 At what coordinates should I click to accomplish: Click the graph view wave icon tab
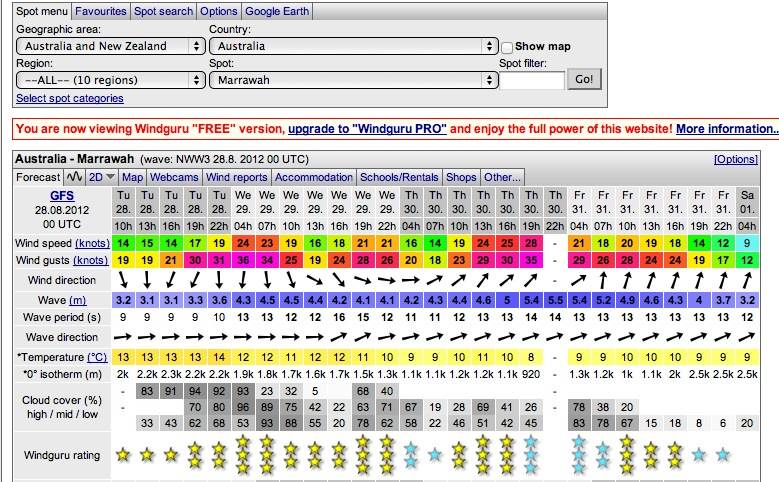click(75, 177)
